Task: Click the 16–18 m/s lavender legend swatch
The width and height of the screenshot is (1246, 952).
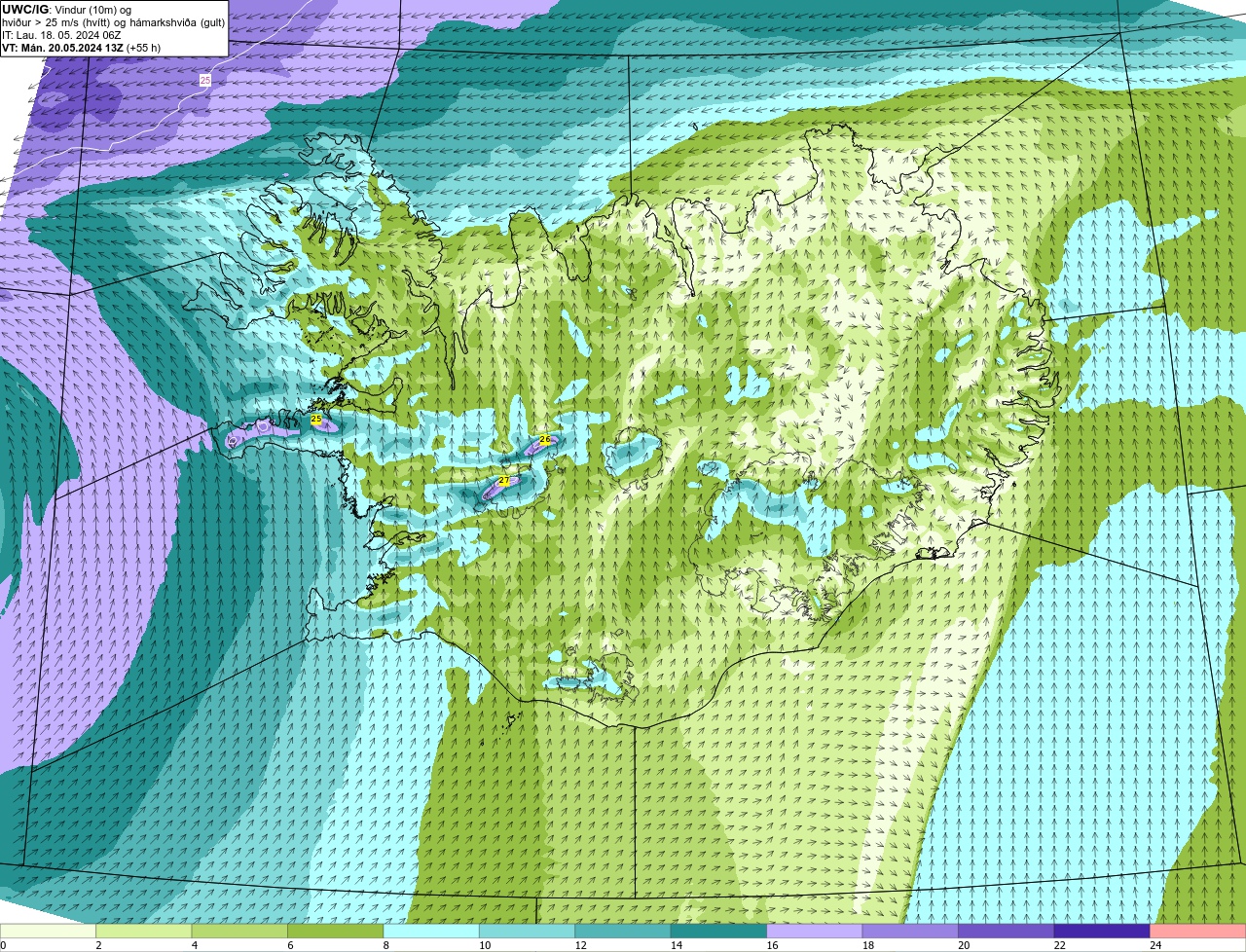Action: click(x=815, y=931)
